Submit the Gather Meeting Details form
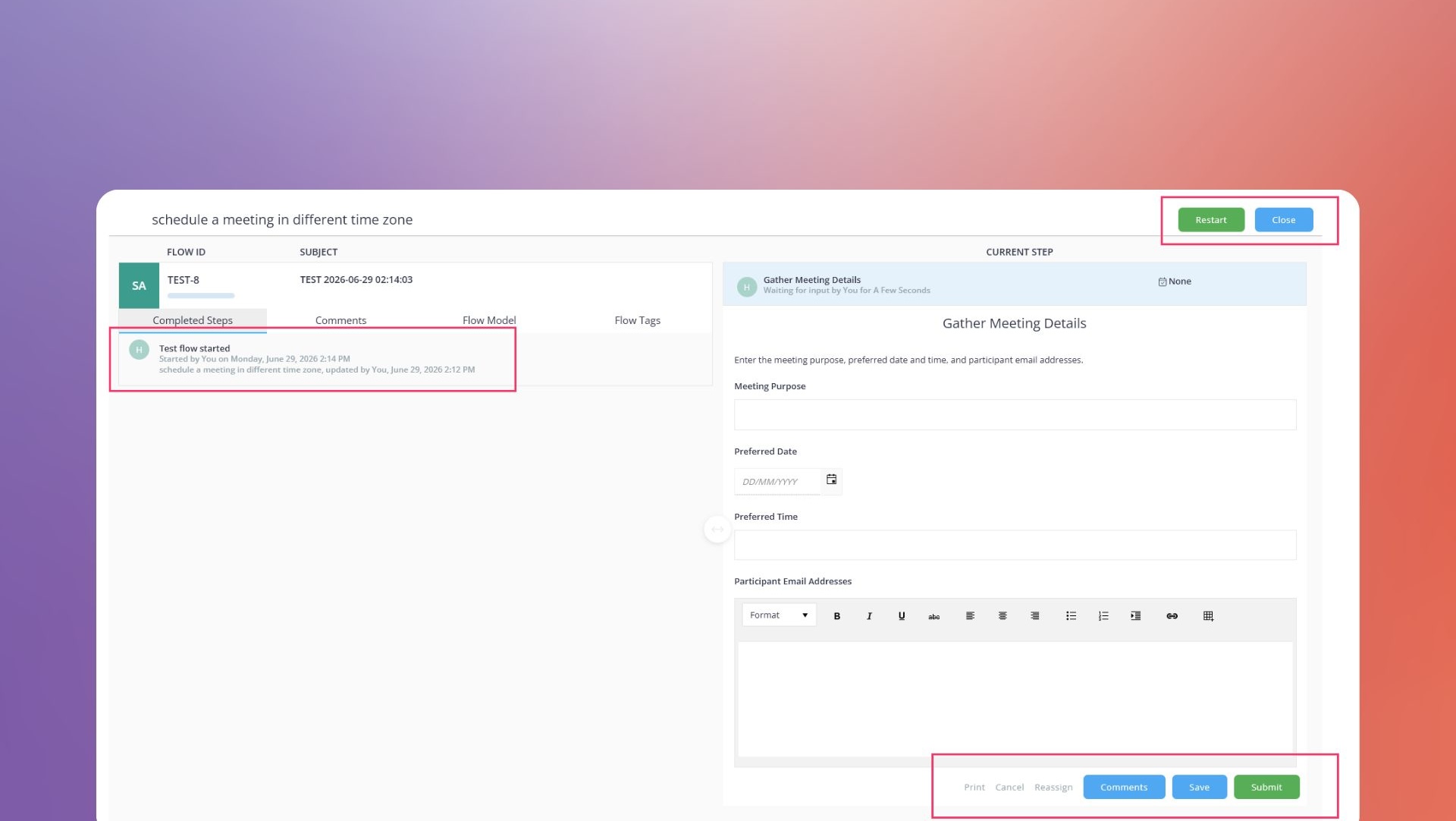 (1266, 788)
